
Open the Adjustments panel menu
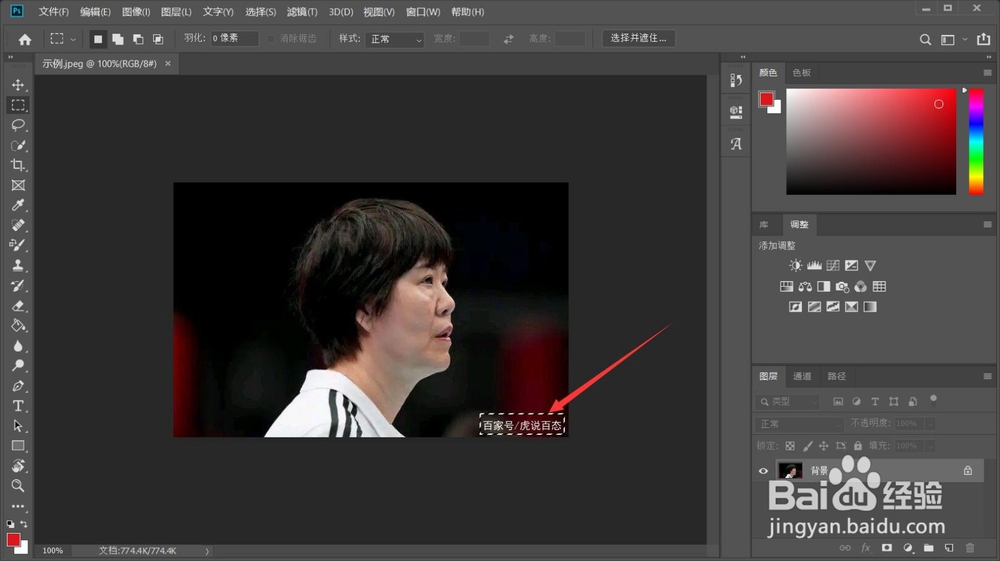click(987, 224)
